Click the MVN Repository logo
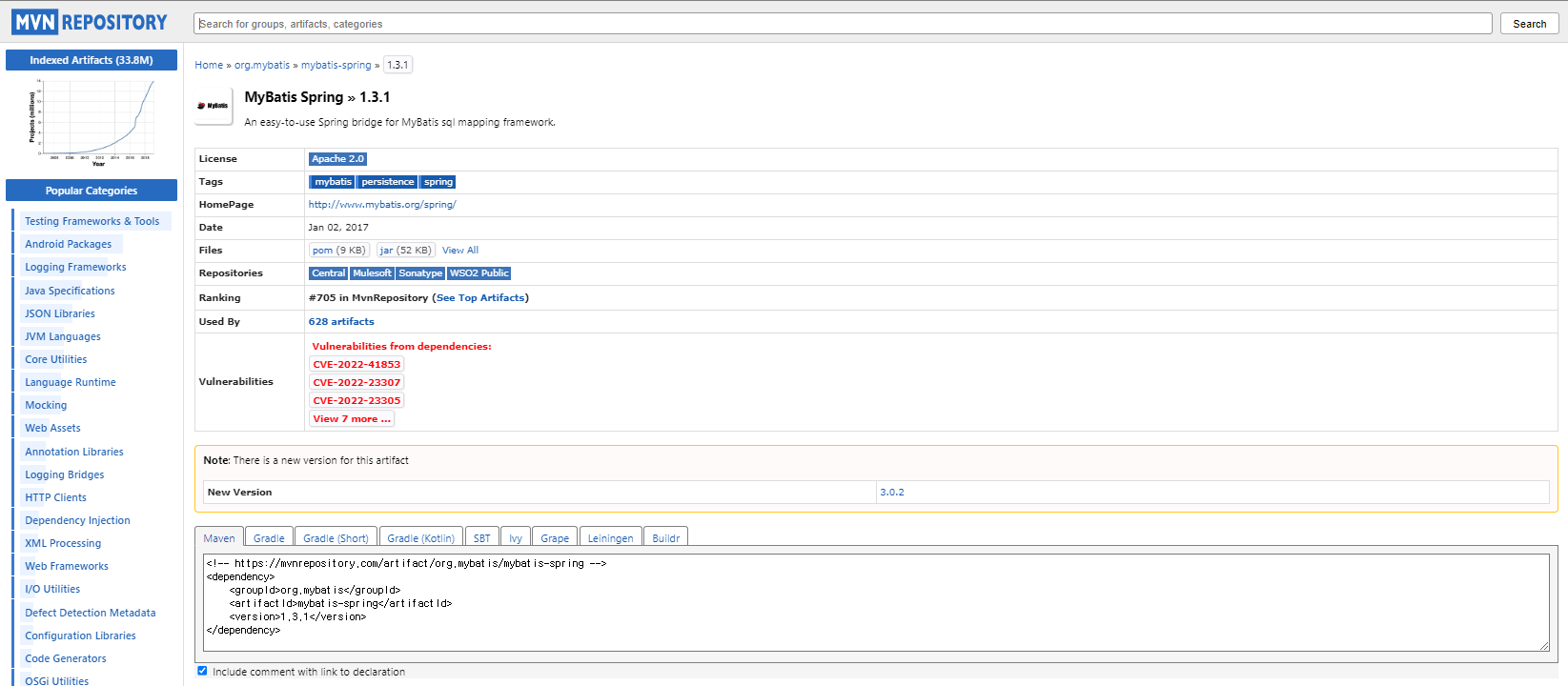 click(x=90, y=22)
